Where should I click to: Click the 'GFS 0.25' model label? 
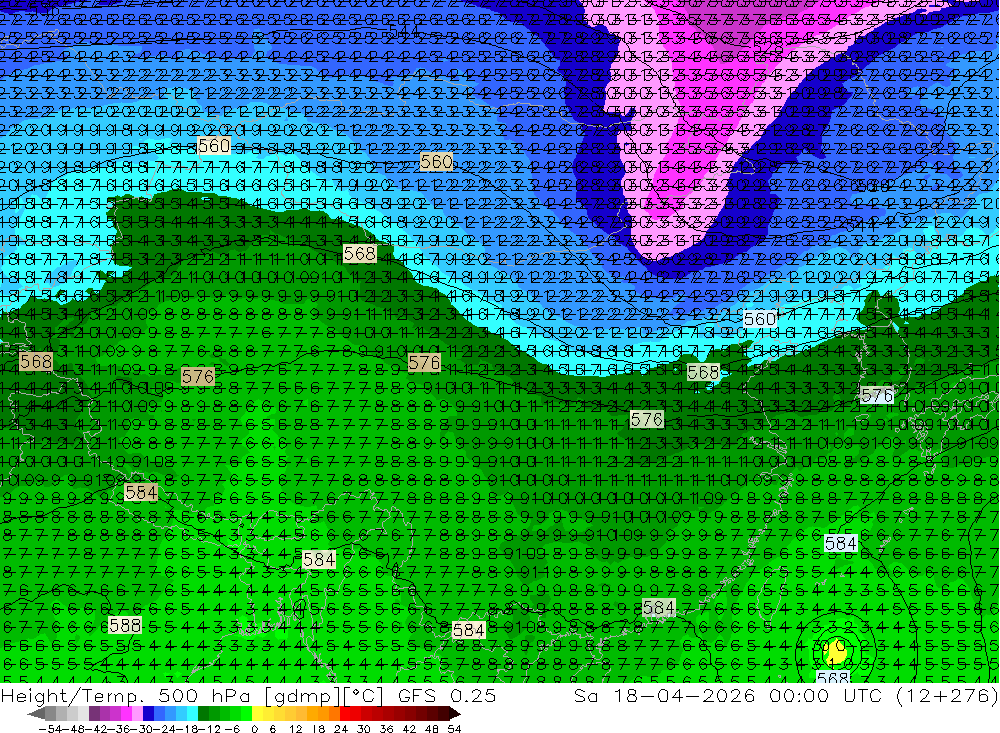click(x=446, y=695)
